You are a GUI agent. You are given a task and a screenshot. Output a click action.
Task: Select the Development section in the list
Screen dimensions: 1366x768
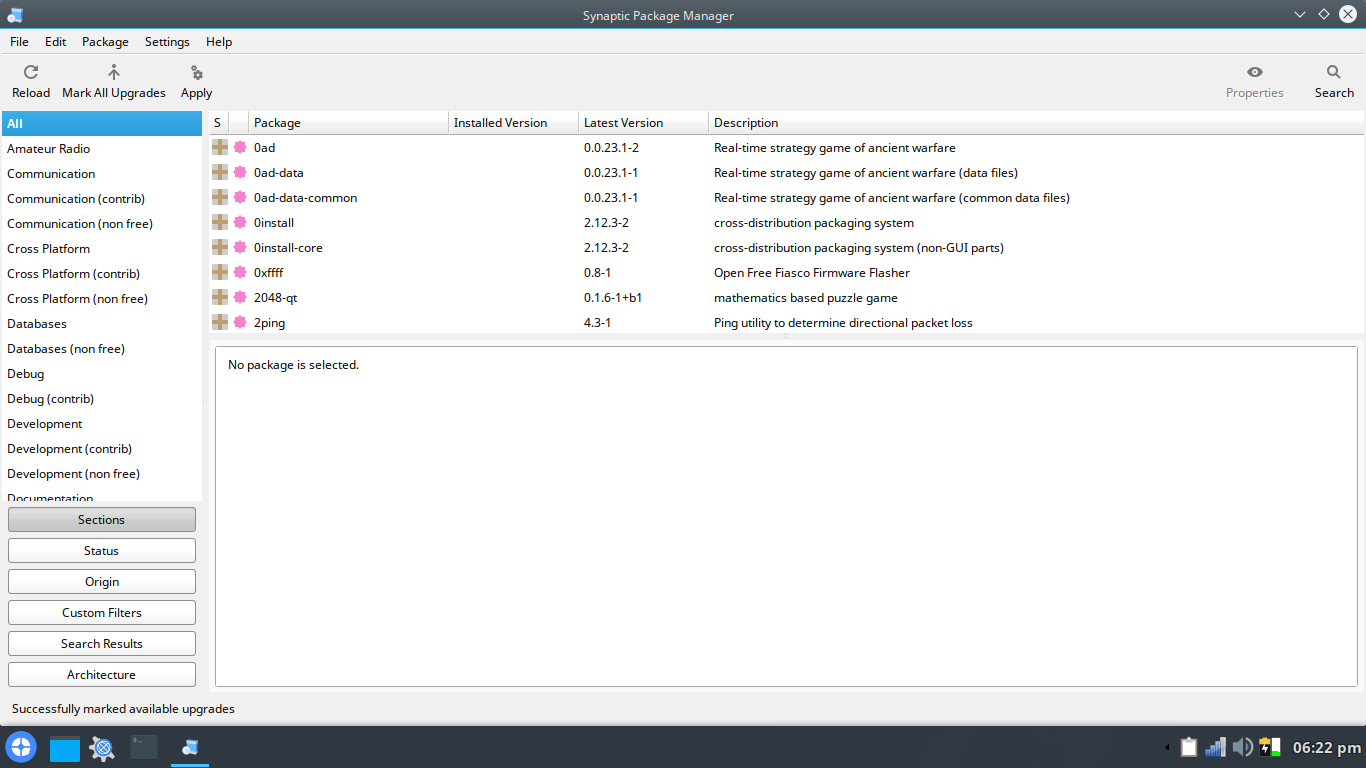tap(101, 424)
